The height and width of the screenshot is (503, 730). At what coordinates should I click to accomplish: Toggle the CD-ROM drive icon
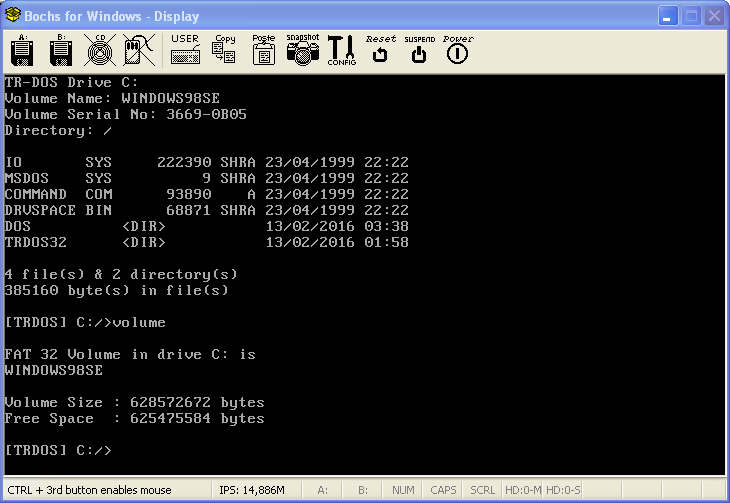tap(99, 49)
